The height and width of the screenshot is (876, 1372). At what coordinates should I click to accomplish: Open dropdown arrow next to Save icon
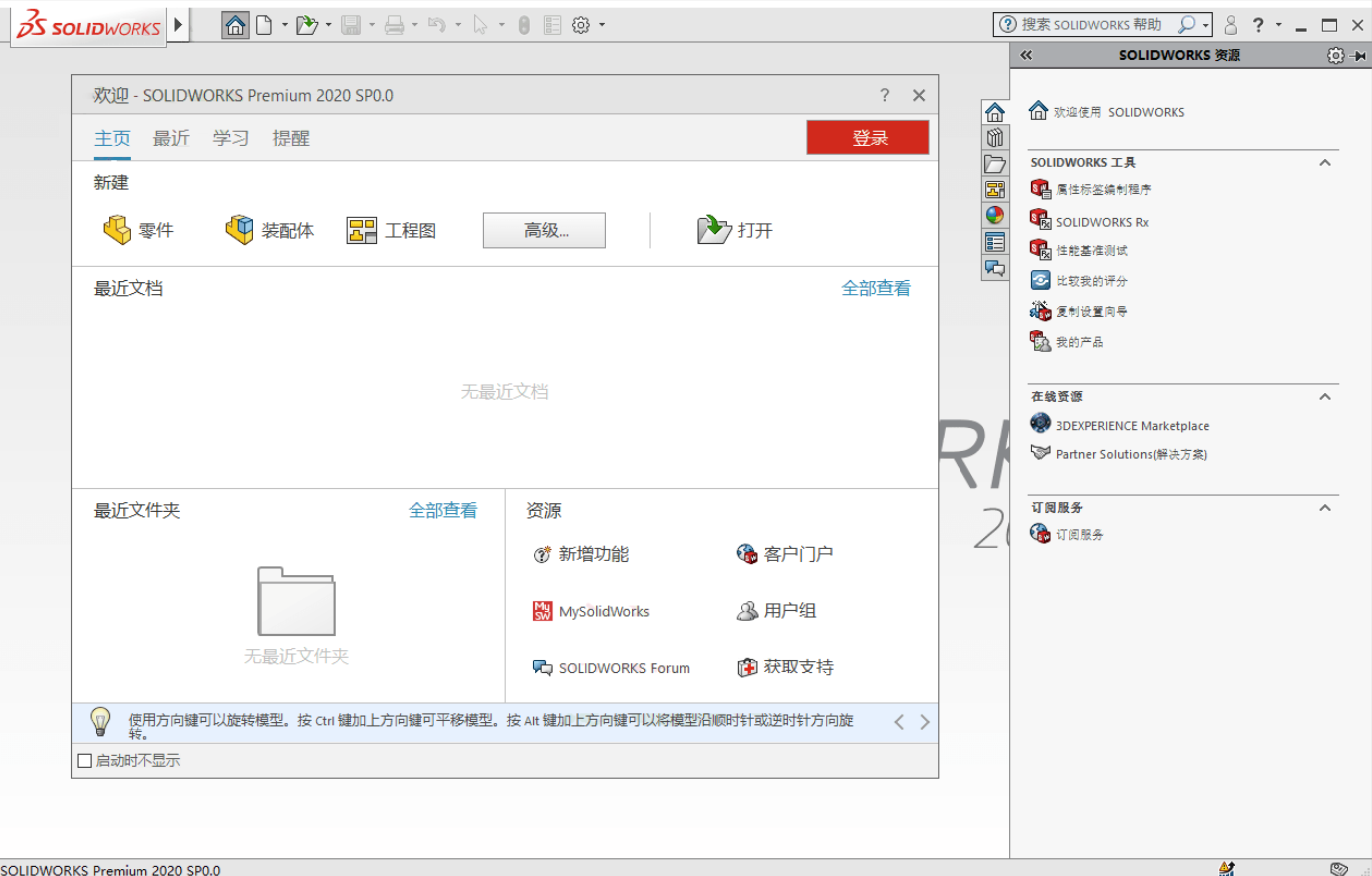pyautogui.click(x=372, y=25)
